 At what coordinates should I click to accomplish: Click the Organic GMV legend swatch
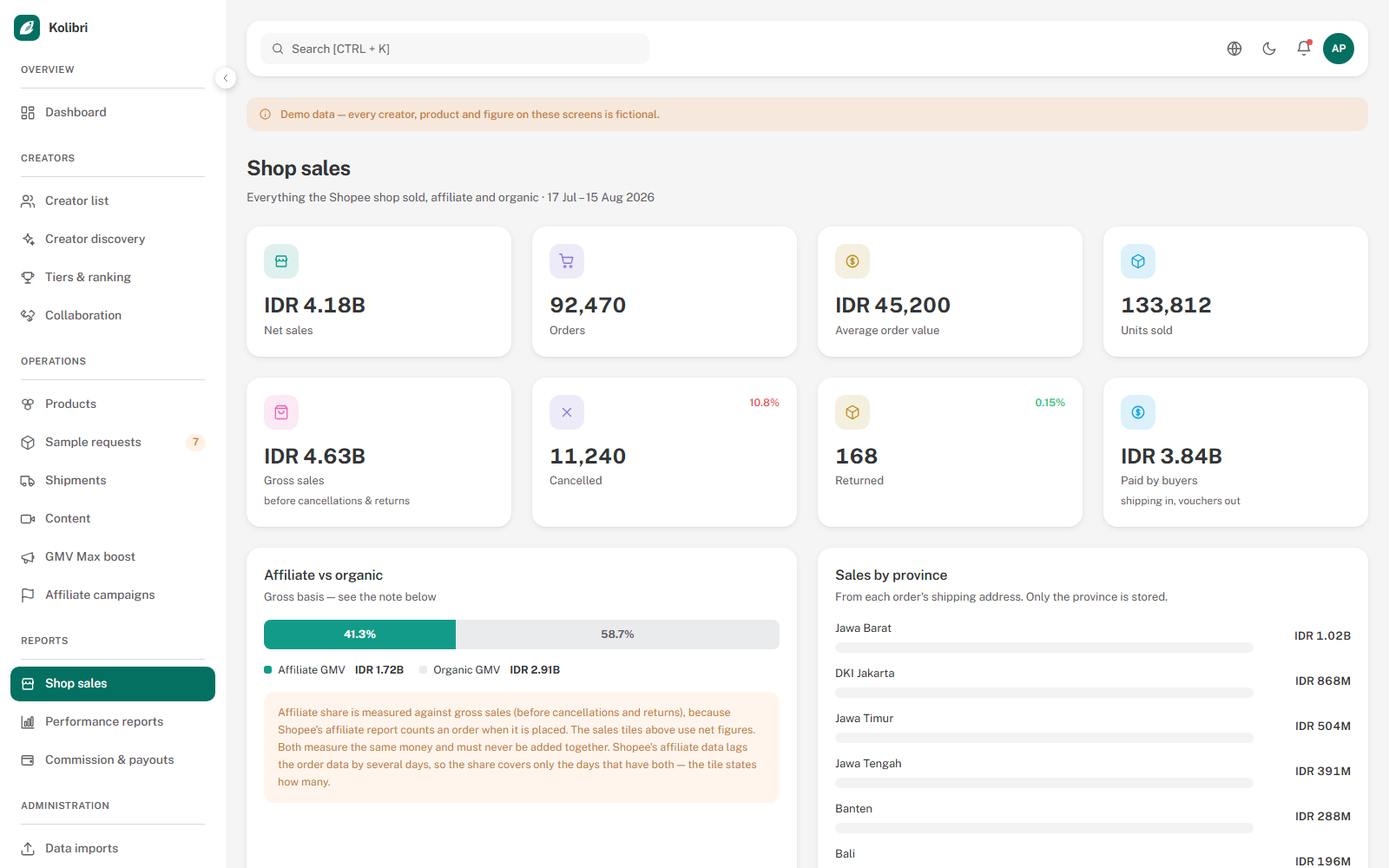coord(424,669)
